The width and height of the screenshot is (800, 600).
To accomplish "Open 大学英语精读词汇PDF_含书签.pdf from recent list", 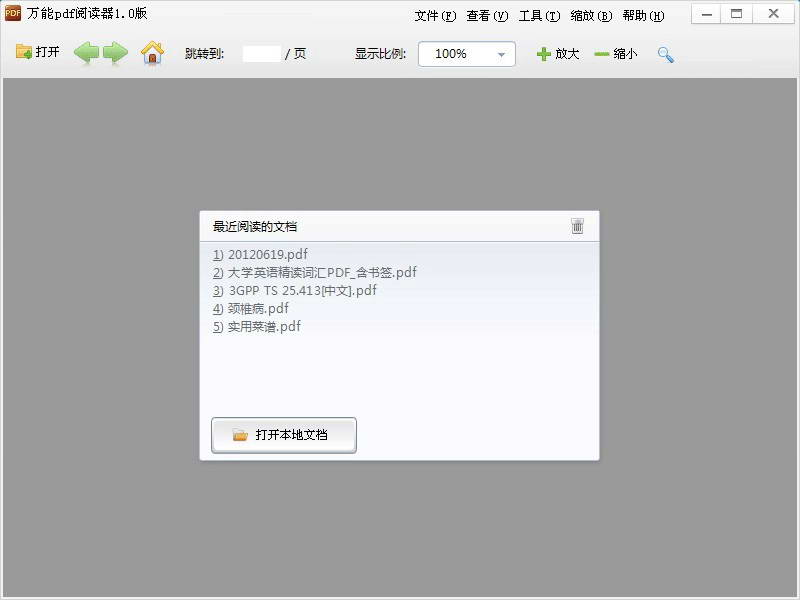I will [315, 272].
